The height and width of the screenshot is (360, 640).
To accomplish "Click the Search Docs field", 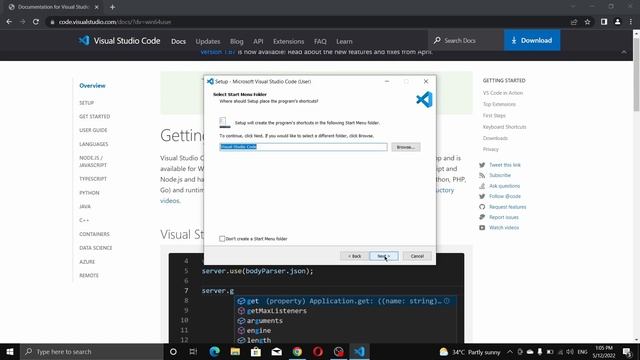I will click(465, 40).
